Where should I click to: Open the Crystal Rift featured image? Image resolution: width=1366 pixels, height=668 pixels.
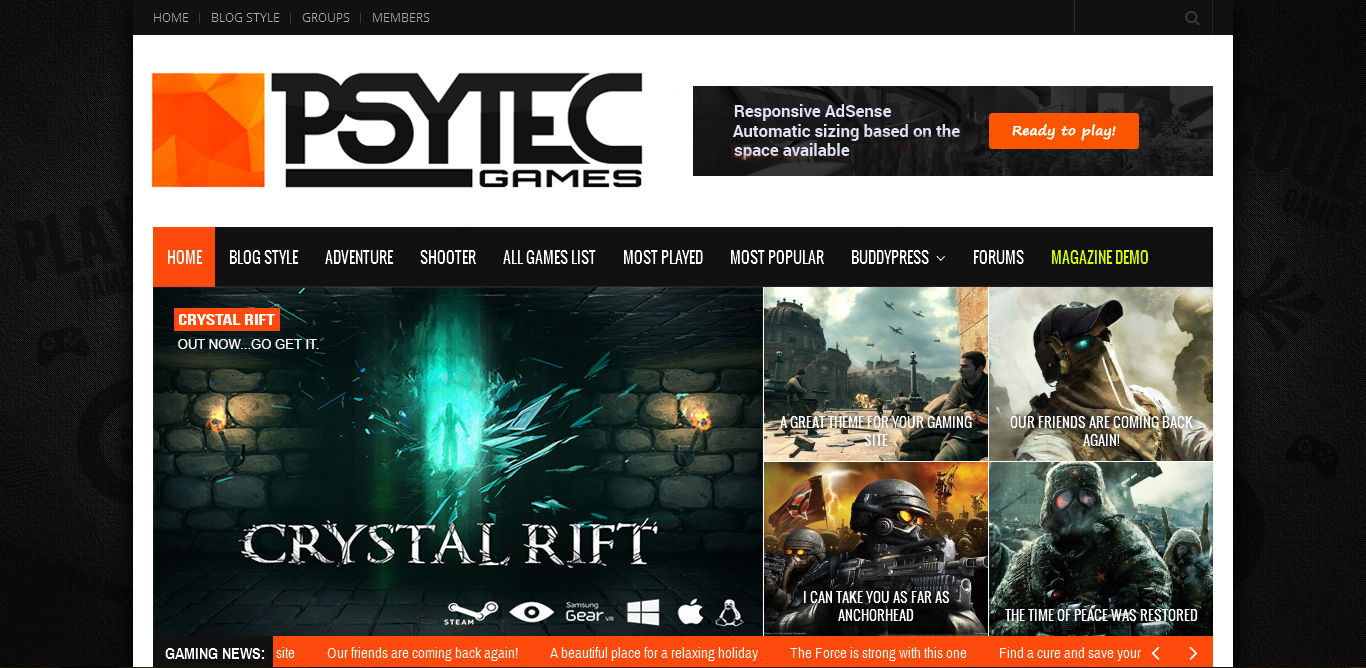pyautogui.click(x=458, y=461)
